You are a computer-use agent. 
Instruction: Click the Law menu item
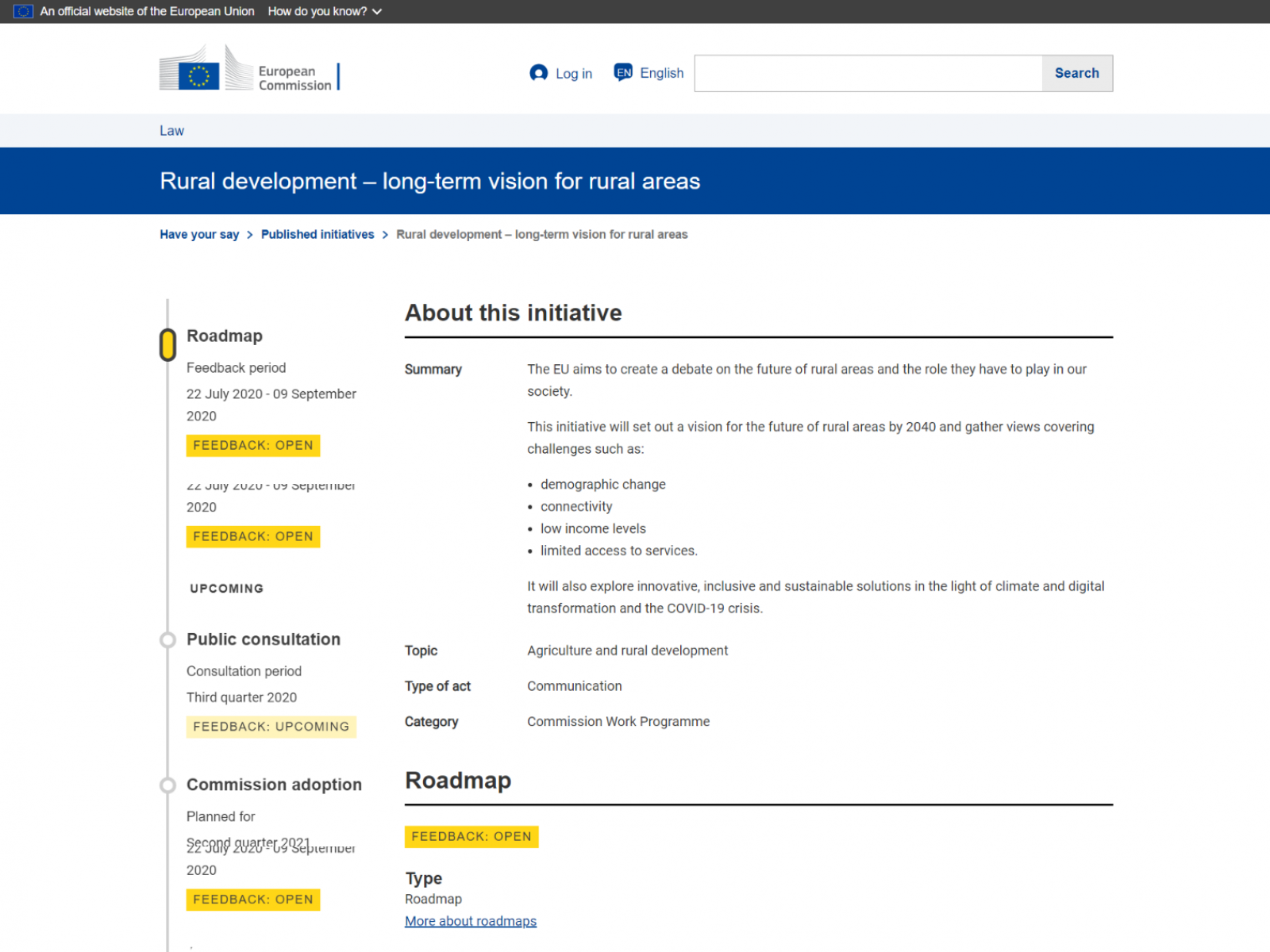[171, 131]
